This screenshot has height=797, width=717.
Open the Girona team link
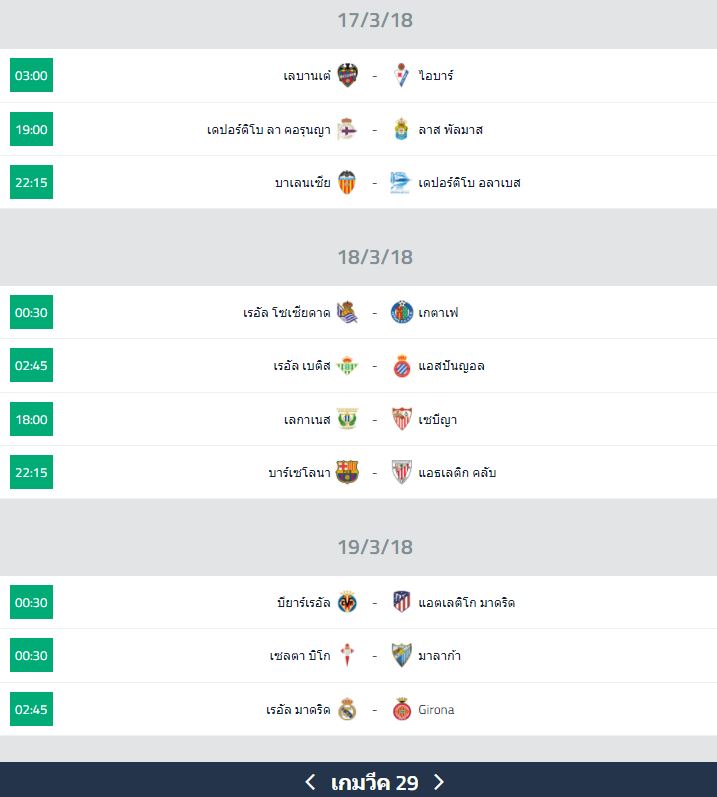pos(436,709)
